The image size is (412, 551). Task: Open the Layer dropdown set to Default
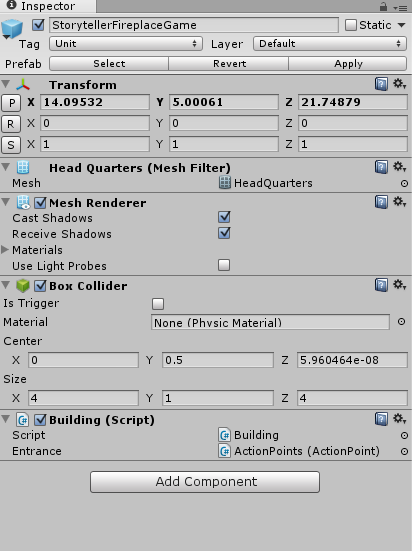[x=330, y=44]
